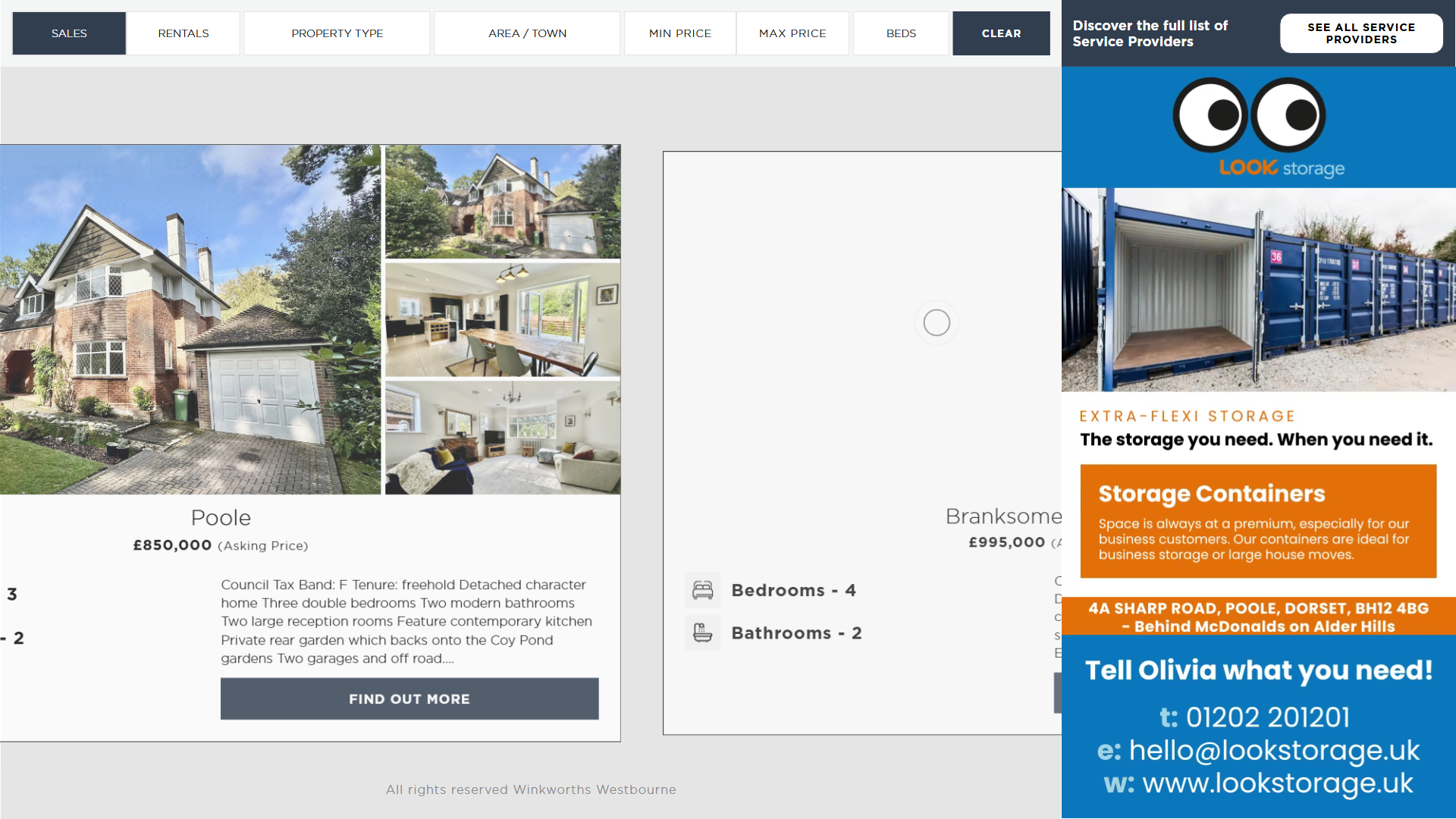Open the MIN PRICE dropdown
Image resolution: width=1456 pixels, height=819 pixels.
pos(680,33)
